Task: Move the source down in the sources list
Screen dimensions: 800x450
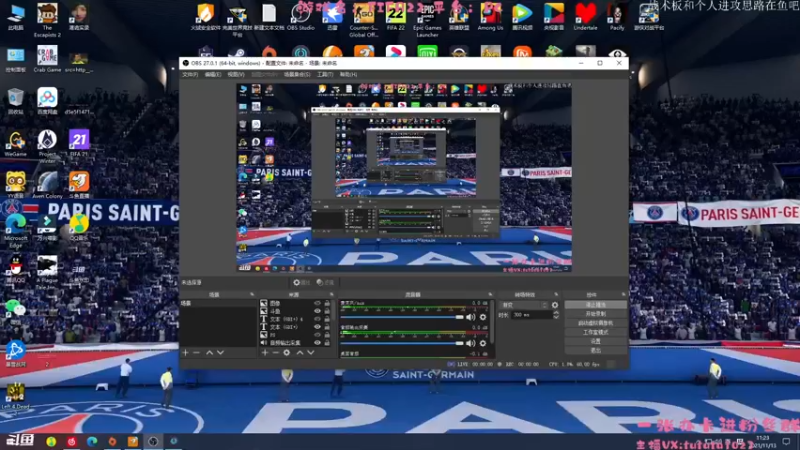Action: (x=311, y=353)
